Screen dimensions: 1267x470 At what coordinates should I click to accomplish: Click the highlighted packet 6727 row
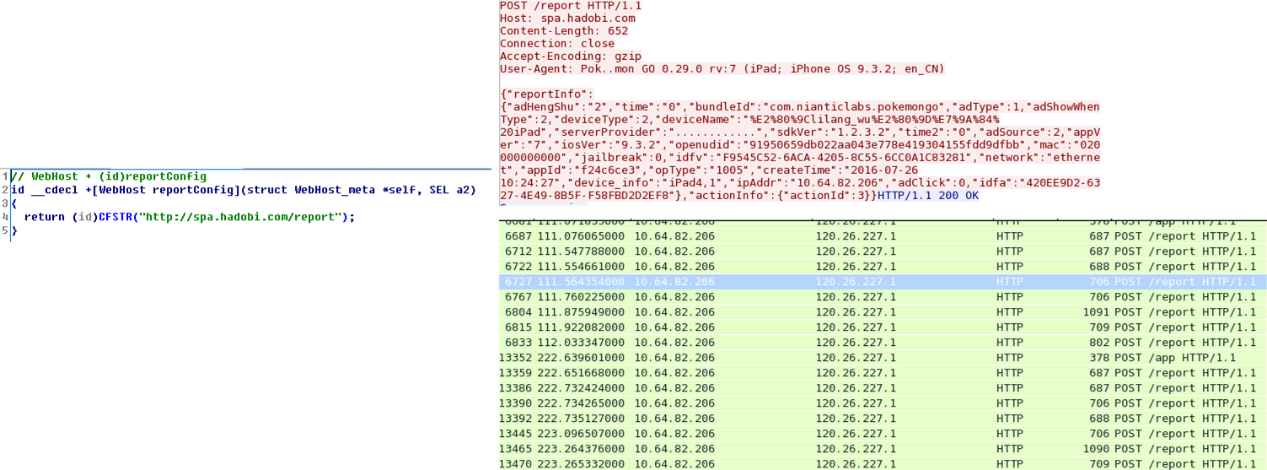pyautogui.click(x=880, y=282)
